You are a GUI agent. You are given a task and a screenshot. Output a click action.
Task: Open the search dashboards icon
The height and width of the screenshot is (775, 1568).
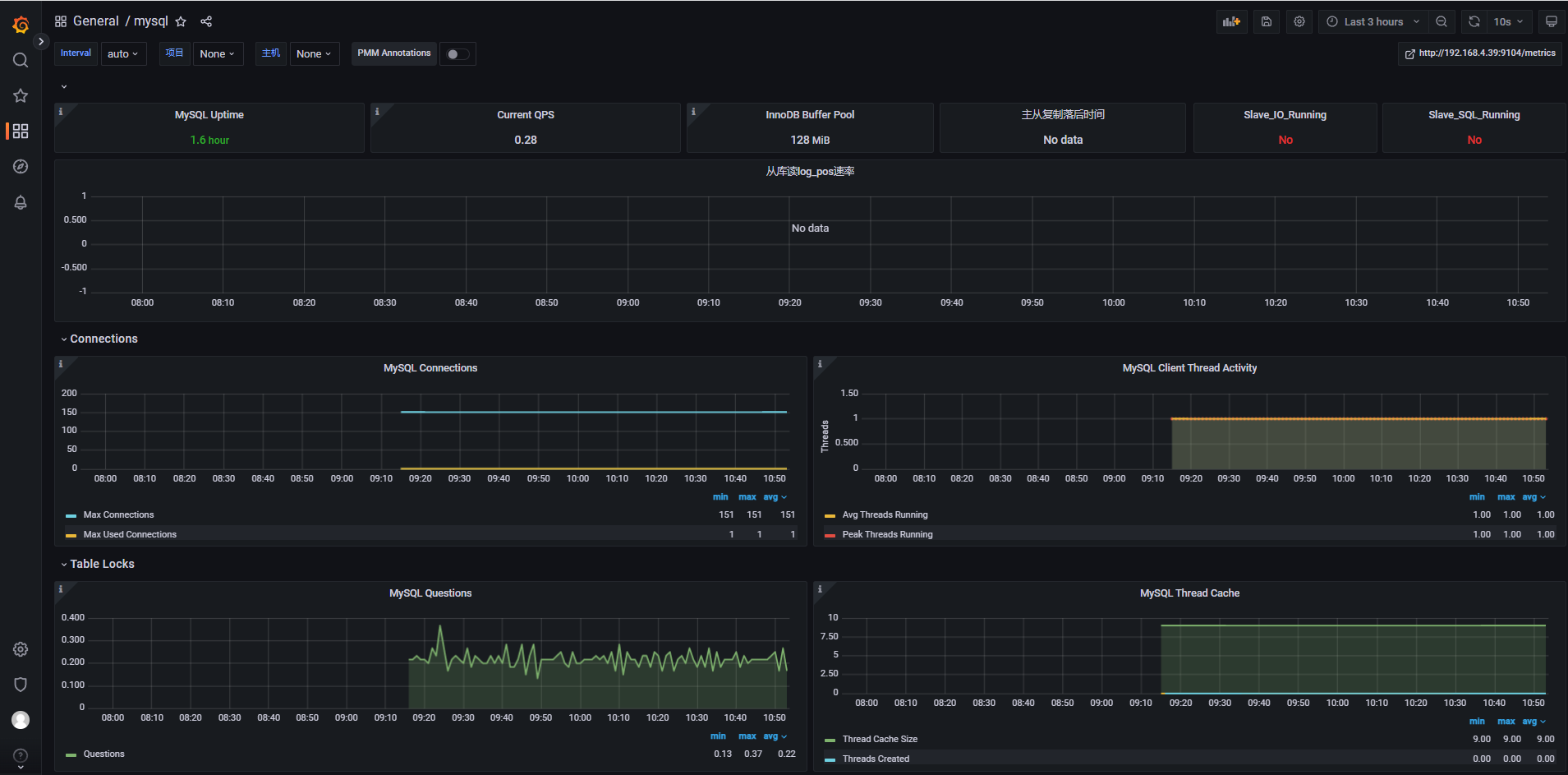tap(21, 60)
